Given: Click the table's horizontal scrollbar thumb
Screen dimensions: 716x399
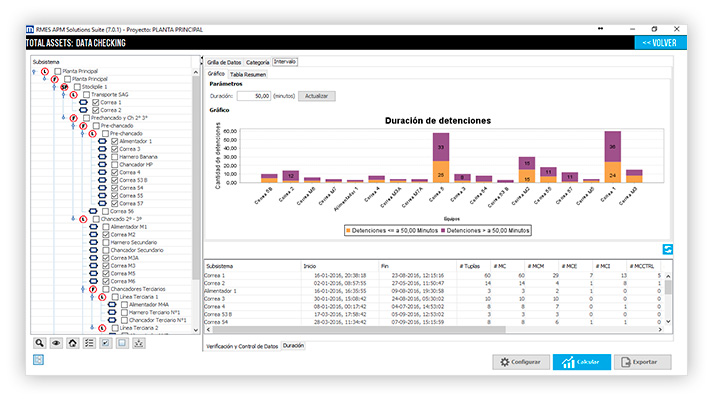Looking at the screenshot, I should click(358, 330).
